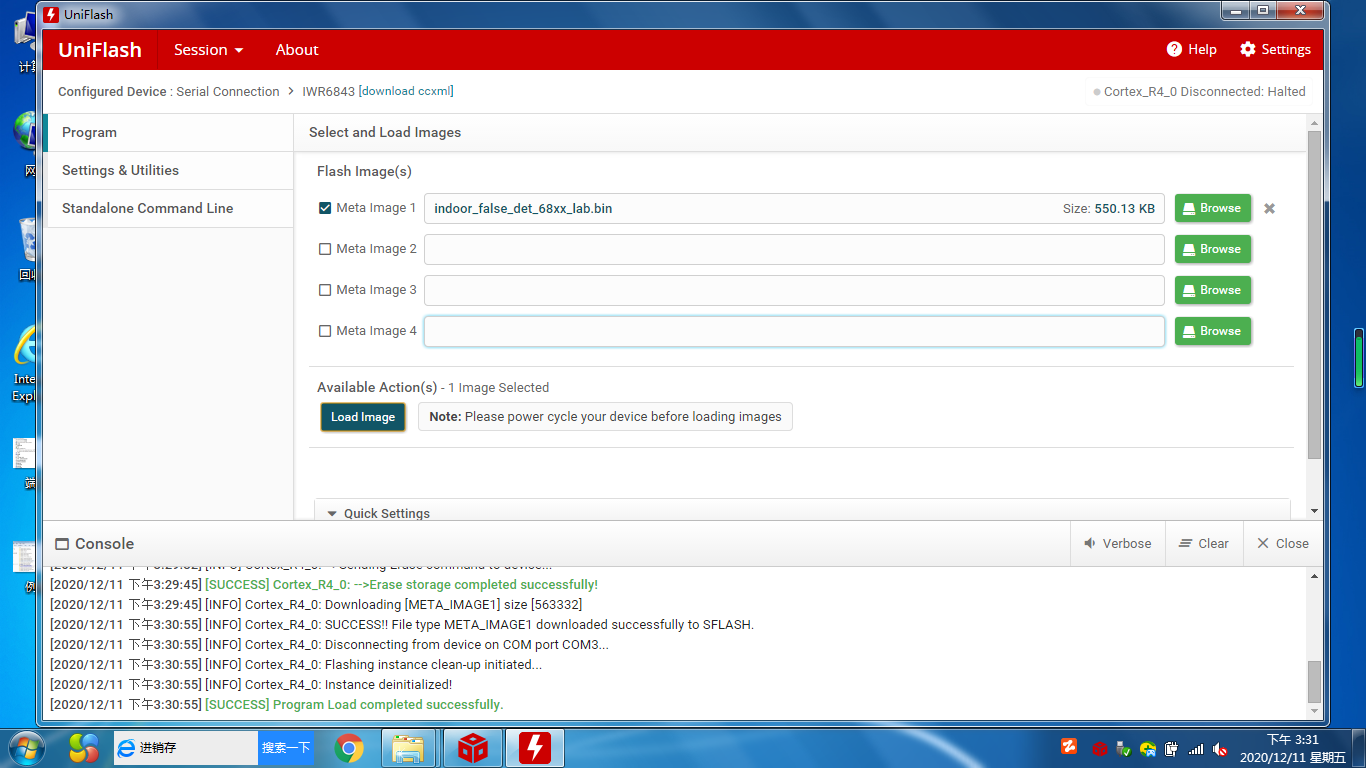Open the Safely Remove Hardware tray icon

coord(1123,748)
